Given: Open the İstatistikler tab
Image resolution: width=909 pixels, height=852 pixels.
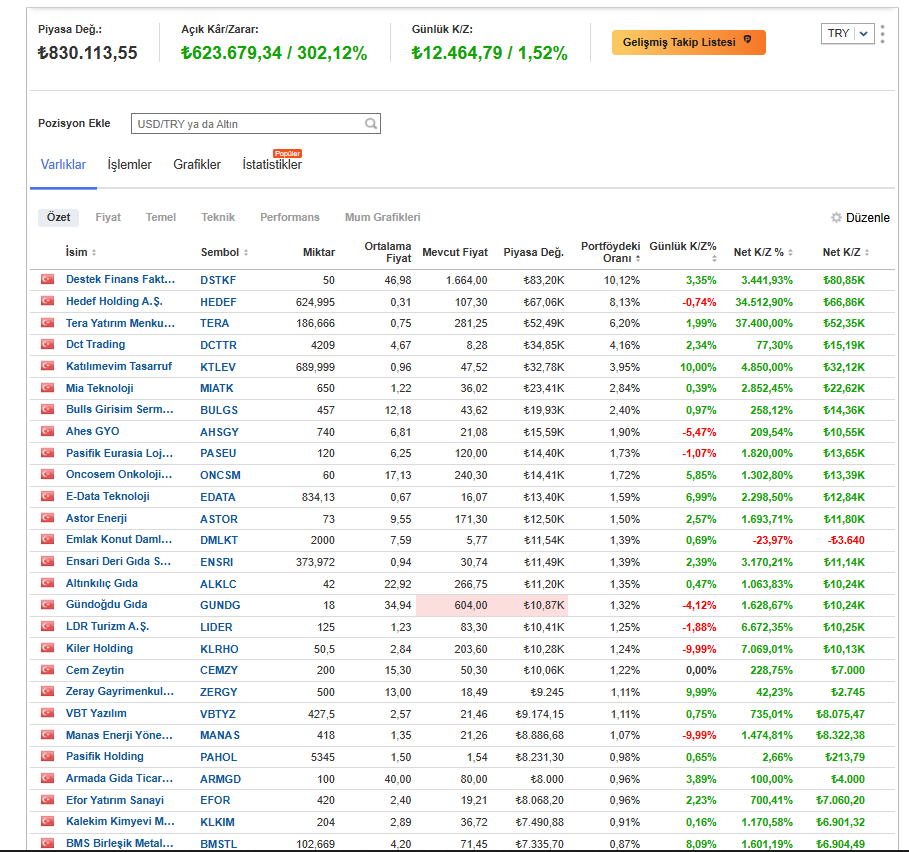Looking at the screenshot, I should (272, 165).
